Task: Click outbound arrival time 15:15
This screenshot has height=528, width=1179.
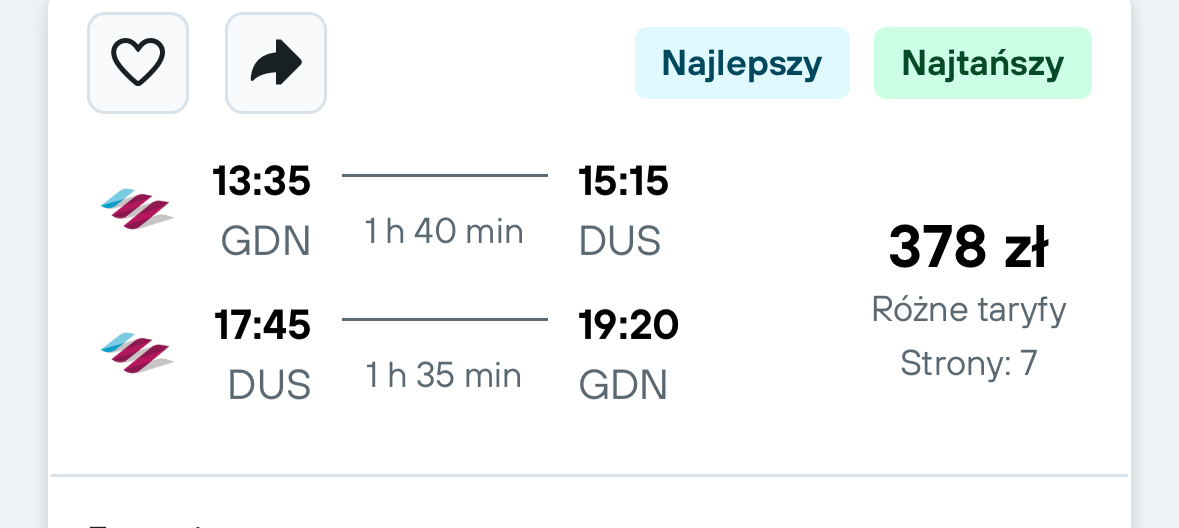Action: click(x=623, y=181)
